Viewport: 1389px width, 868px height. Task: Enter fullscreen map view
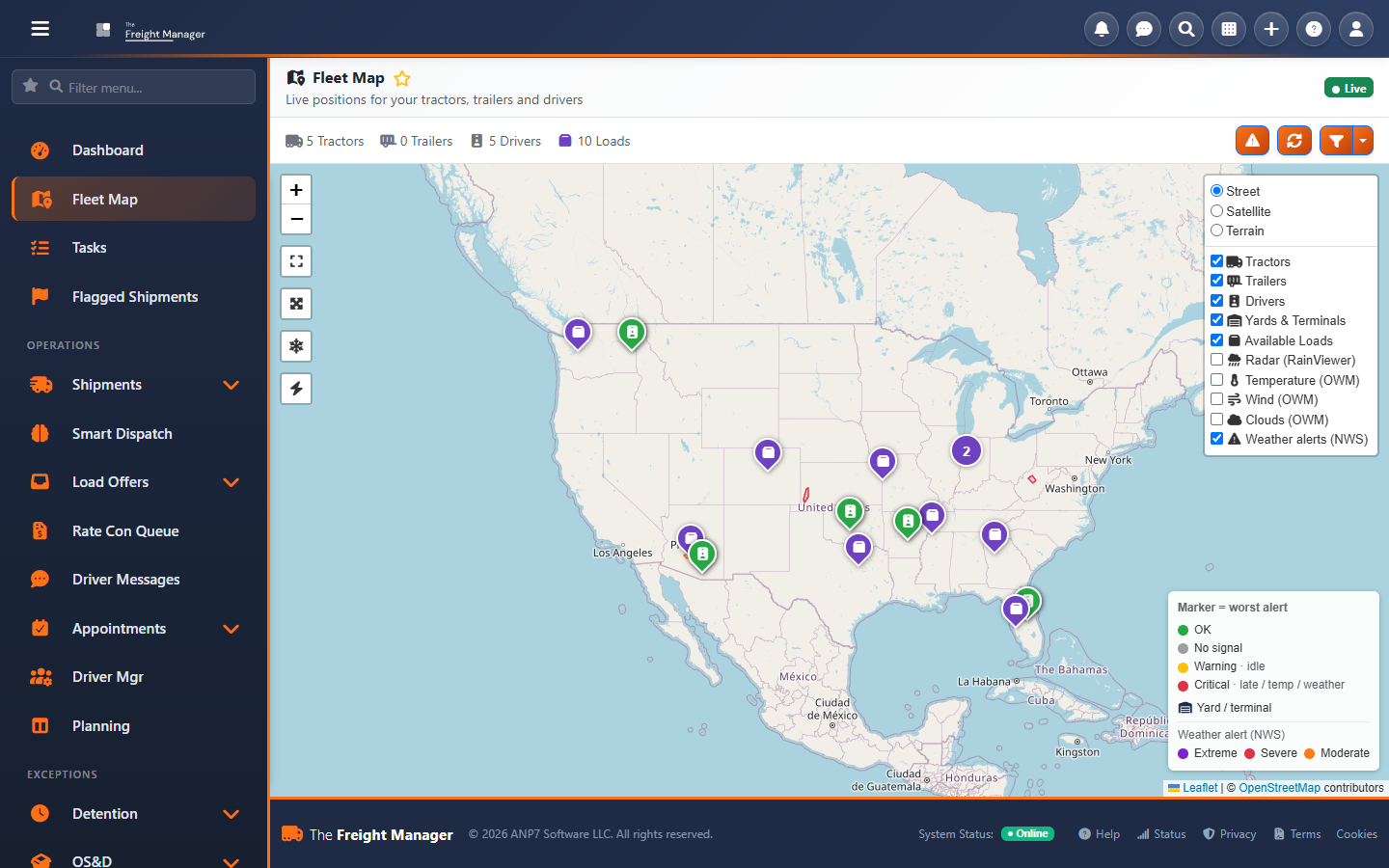click(x=296, y=261)
